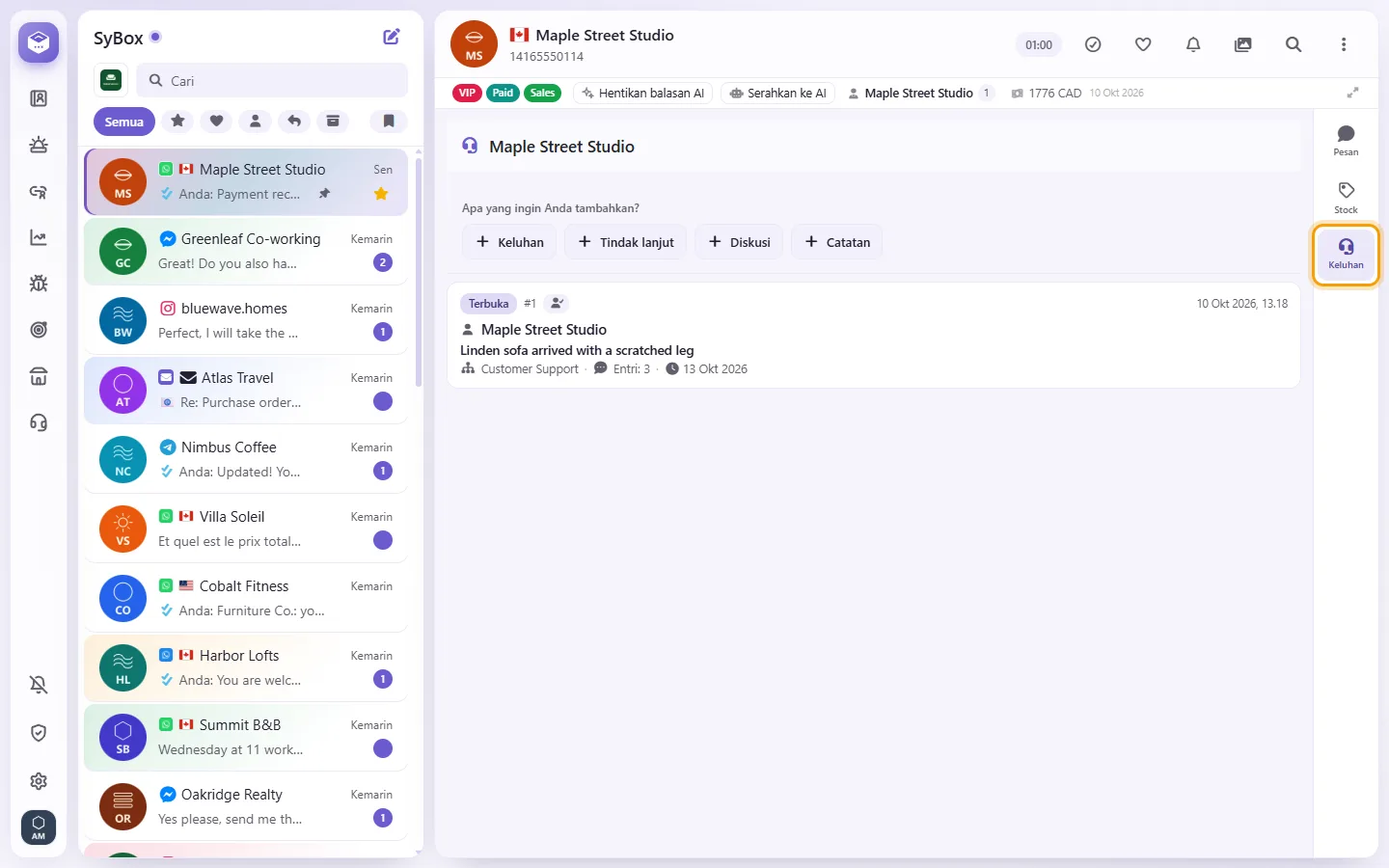Image resolution: width=1389 pixels, height=868 pixels.
Task: Mark conversation resolved with checkmark icon
Action: 1093,44
